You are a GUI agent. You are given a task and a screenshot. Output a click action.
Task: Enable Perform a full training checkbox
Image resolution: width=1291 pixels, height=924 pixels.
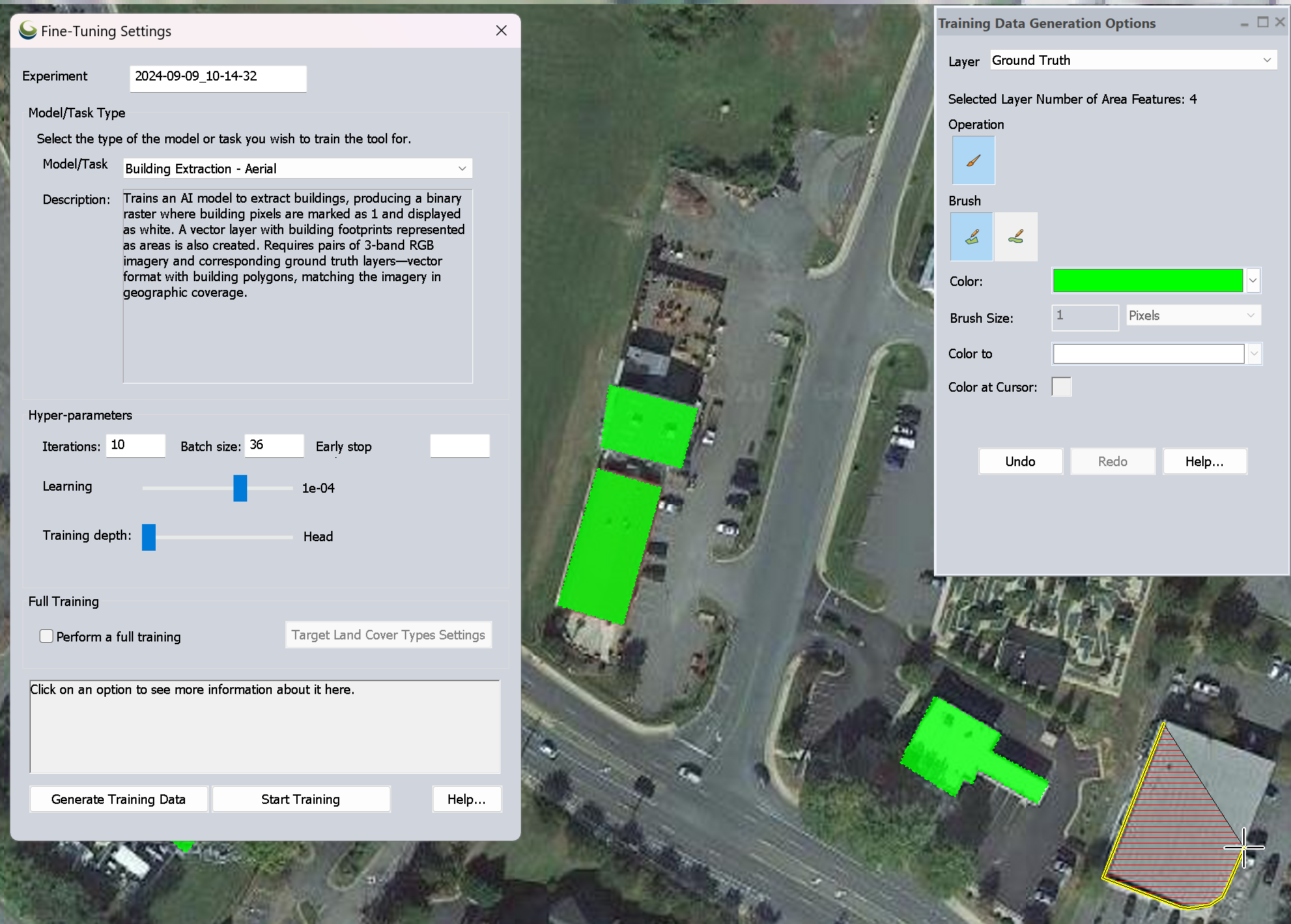coord(46,636)
